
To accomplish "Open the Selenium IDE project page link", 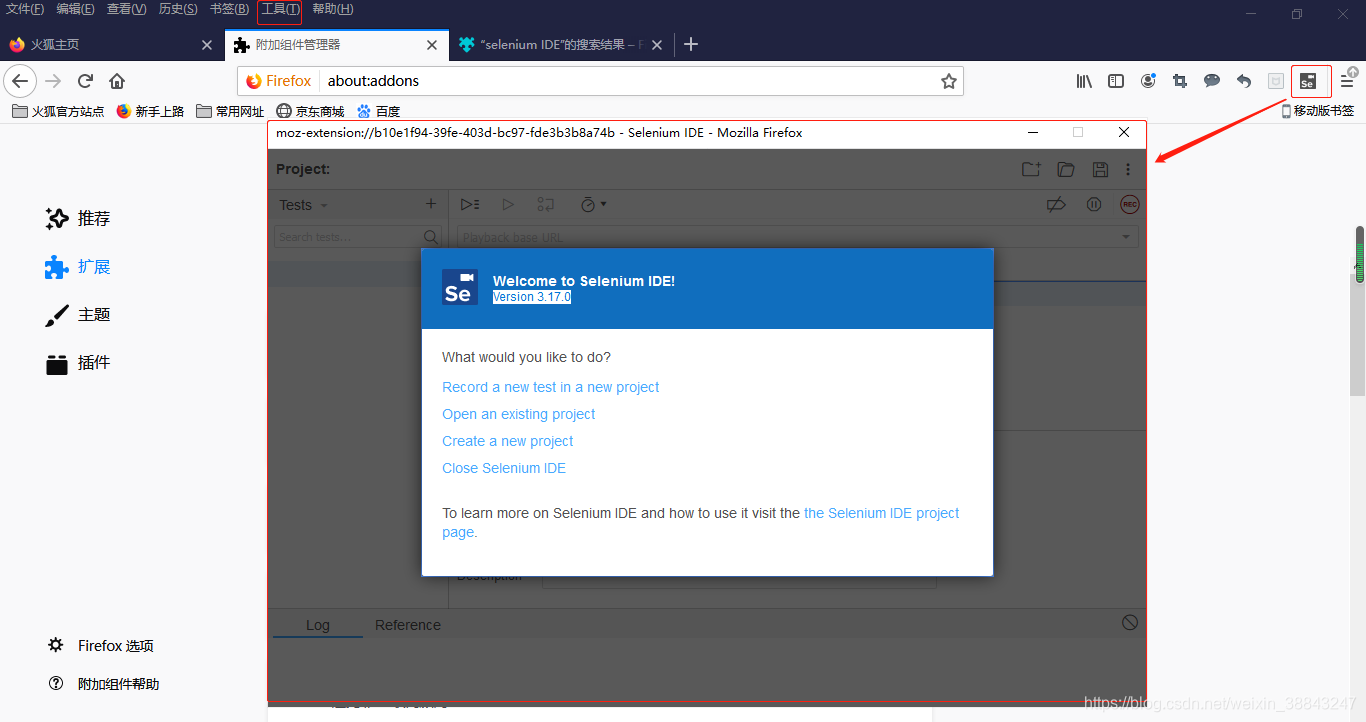I will (881, 513).
